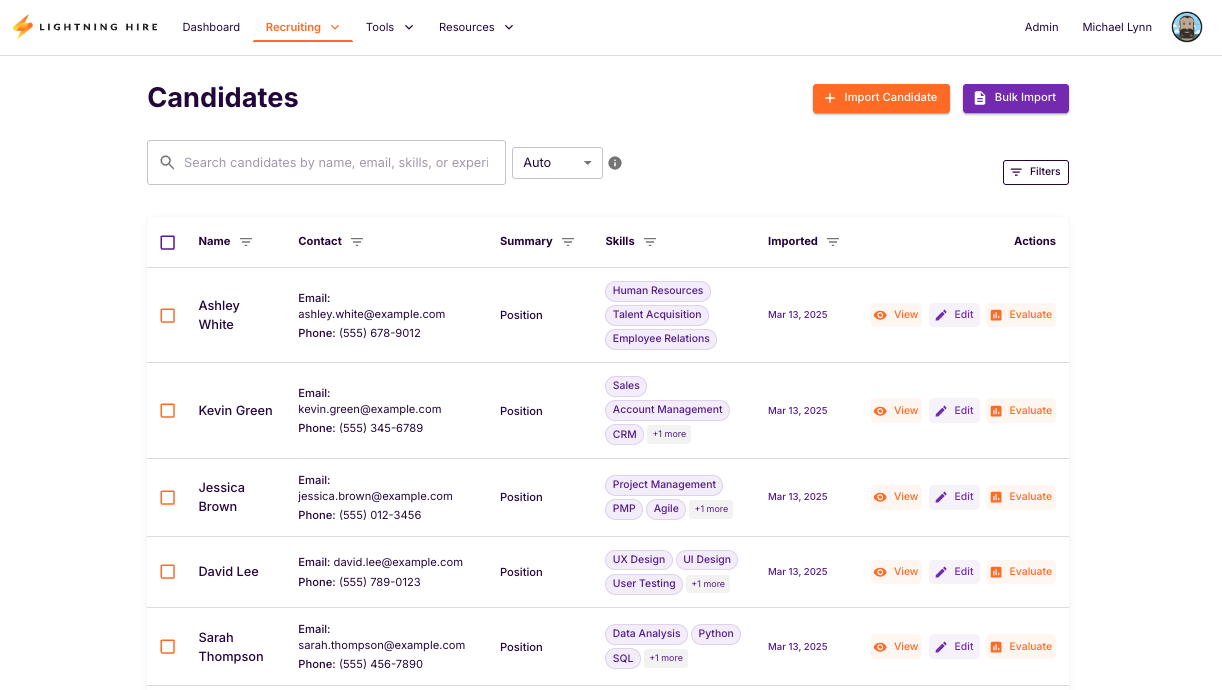Click the Import Candidate button

881,98
